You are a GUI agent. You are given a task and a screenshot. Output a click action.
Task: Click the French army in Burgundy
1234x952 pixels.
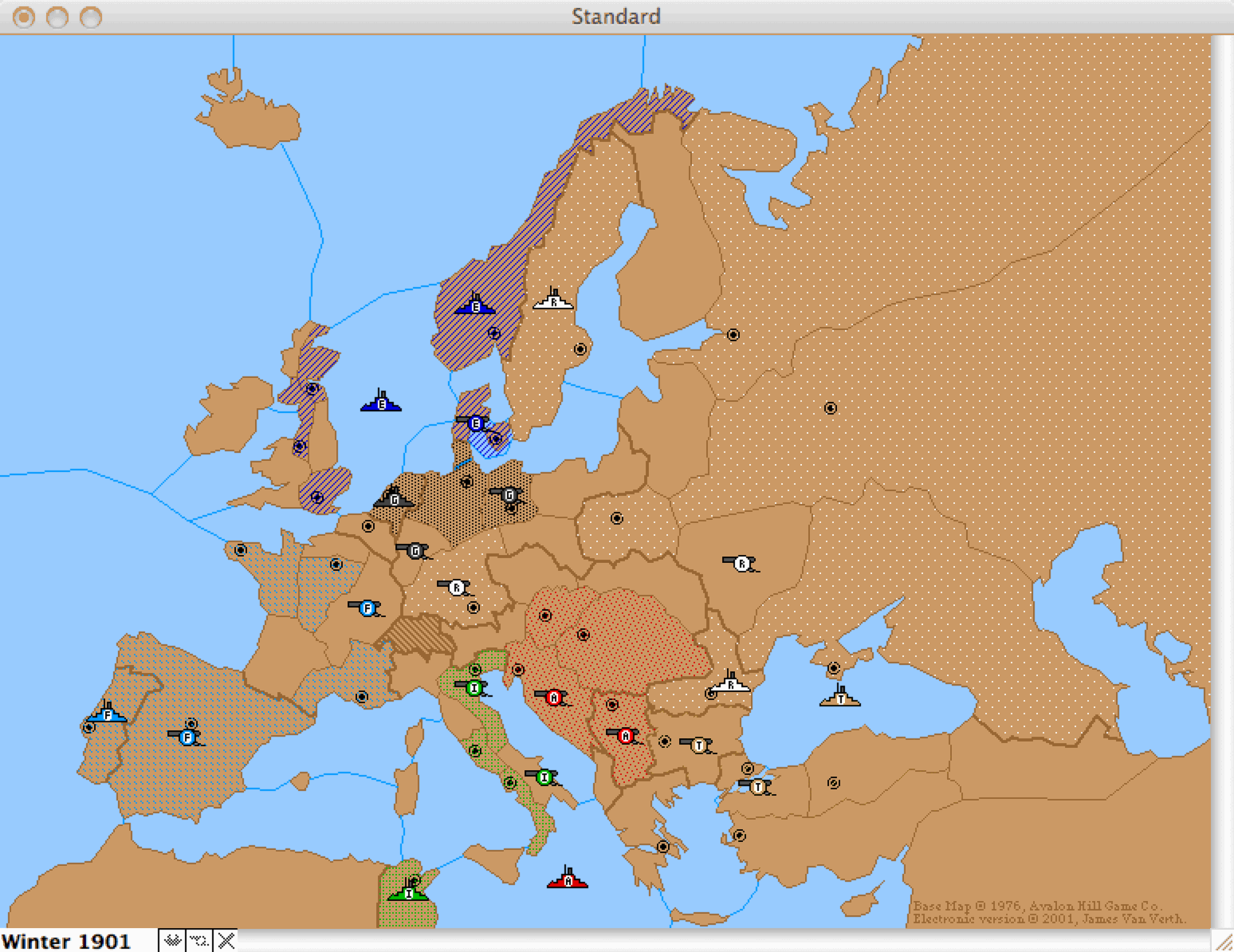[367, 608]
